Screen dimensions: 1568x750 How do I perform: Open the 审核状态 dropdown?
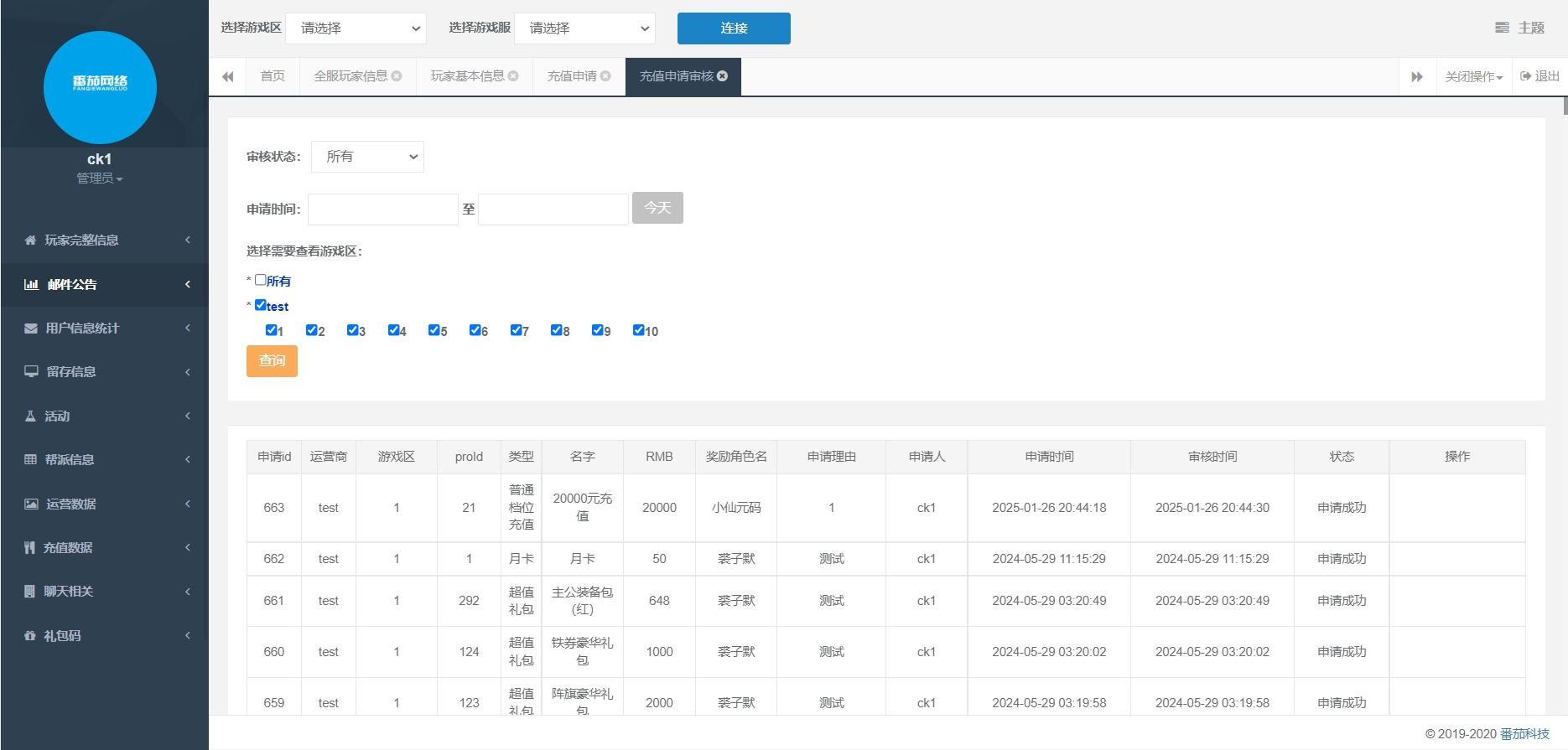point(367,157)
